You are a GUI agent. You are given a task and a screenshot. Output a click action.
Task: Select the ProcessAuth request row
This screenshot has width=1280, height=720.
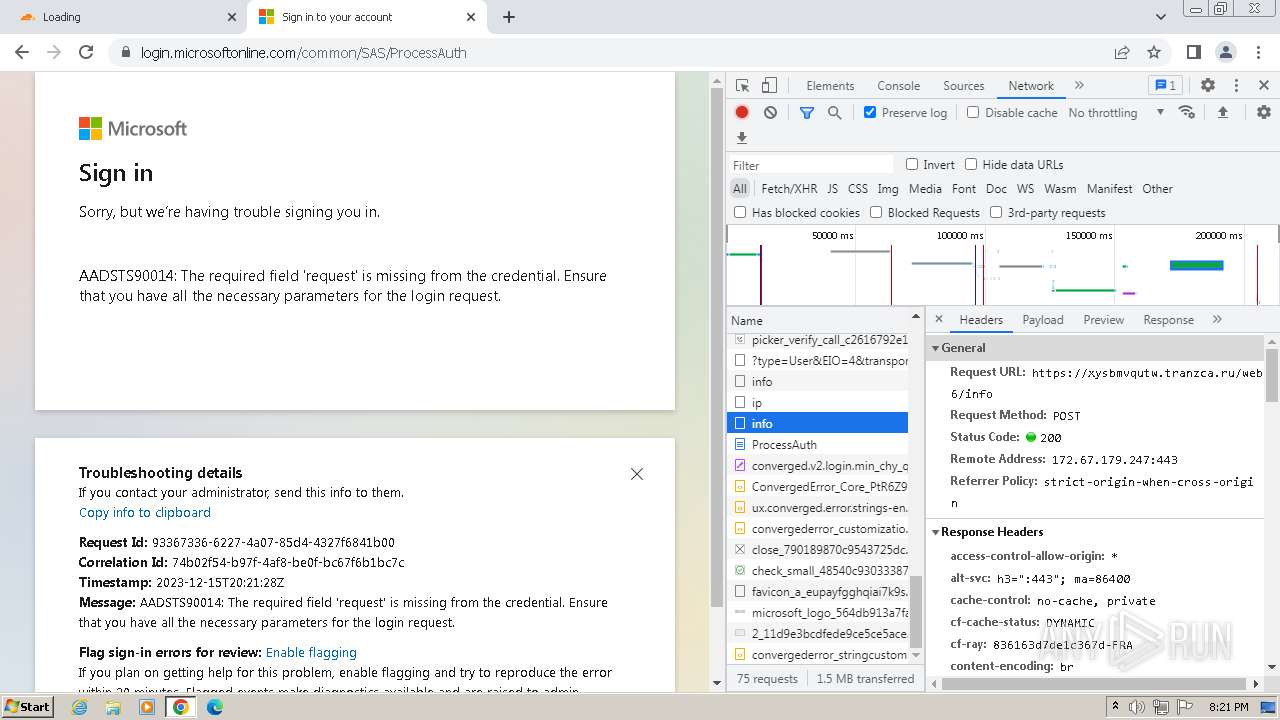pyautogui.click(x=818, y=445)
